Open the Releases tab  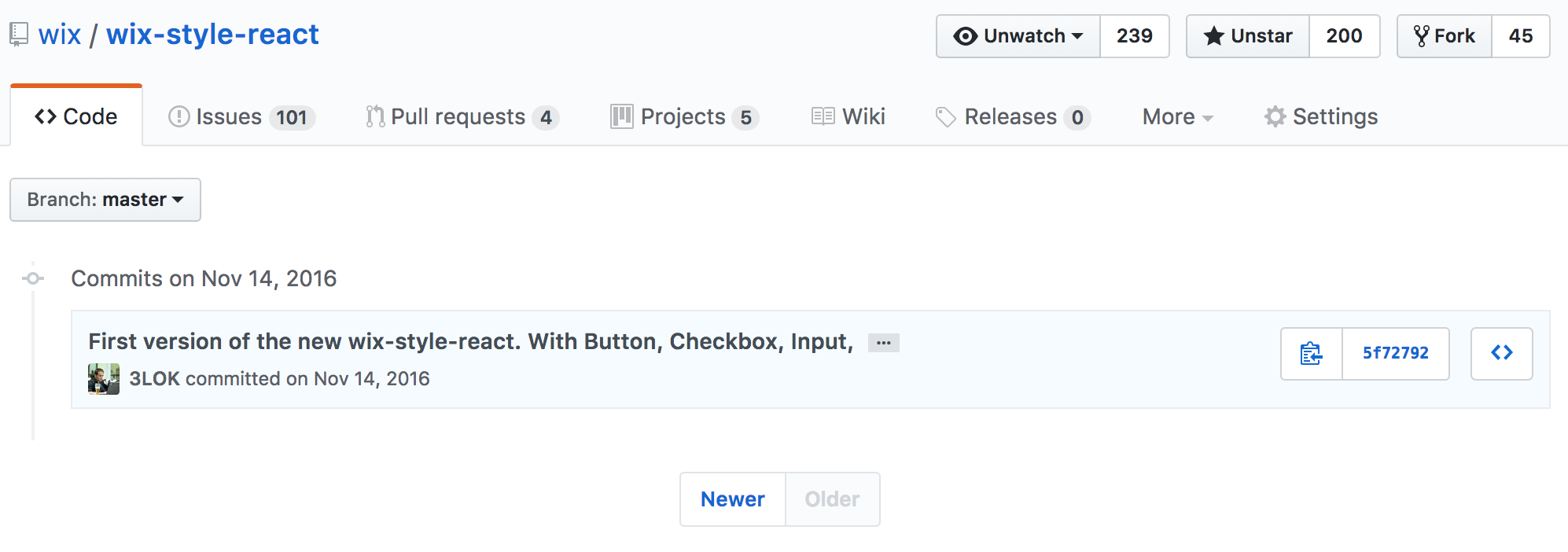pos(1013,116)
